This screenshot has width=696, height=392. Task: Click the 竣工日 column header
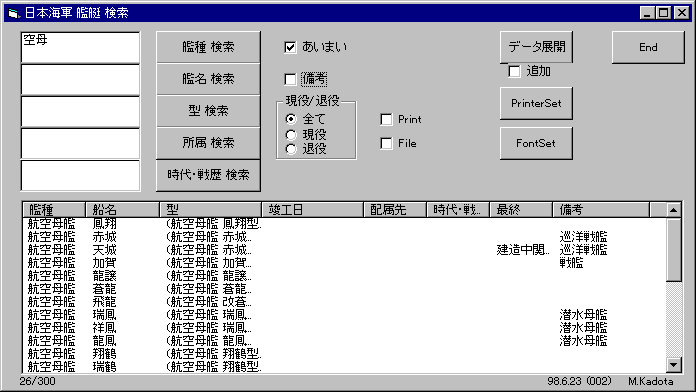pyautogui.click(x=312, y=210)
